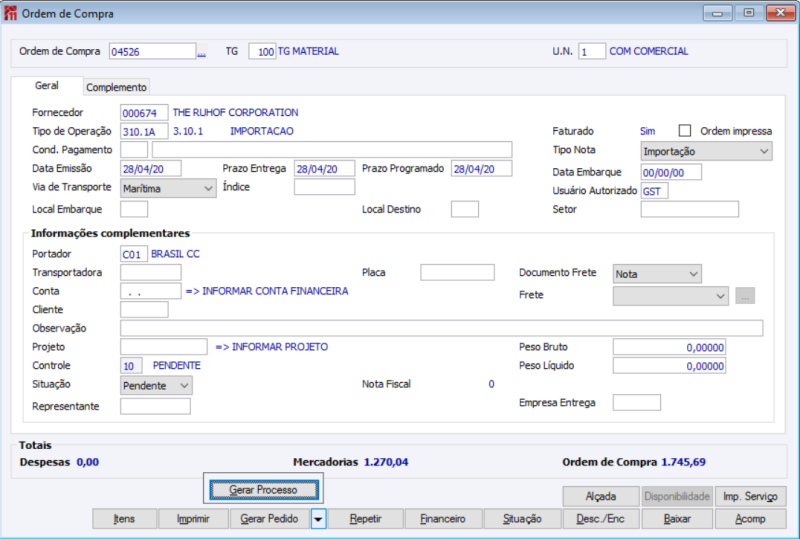
Task: Expand the Situação dropdown
Action: pos(156,386)
